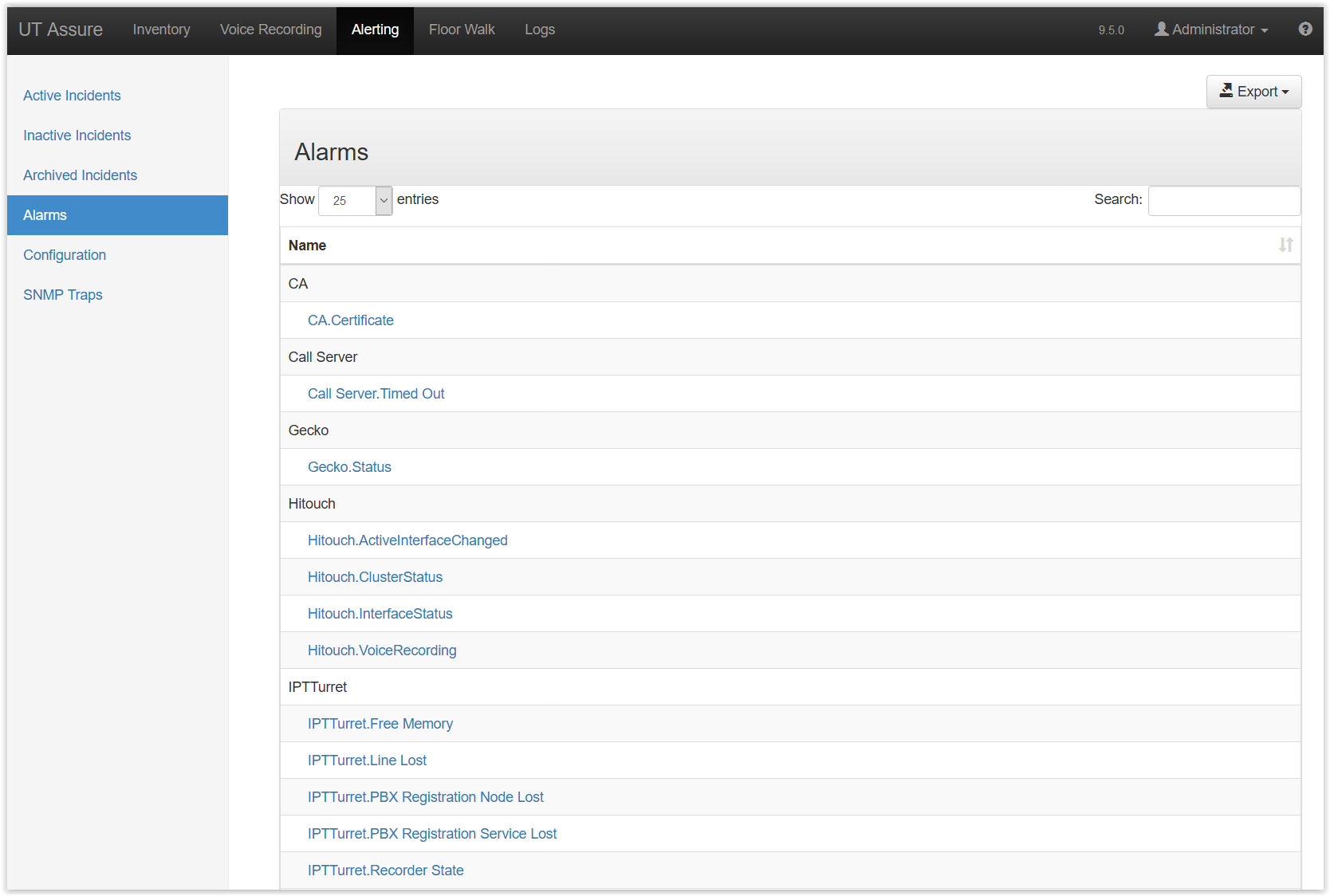Open the IPTTurret.Recorder State alarm
This screenshot has width=1330, height=896.
click(x=386, y=870)
